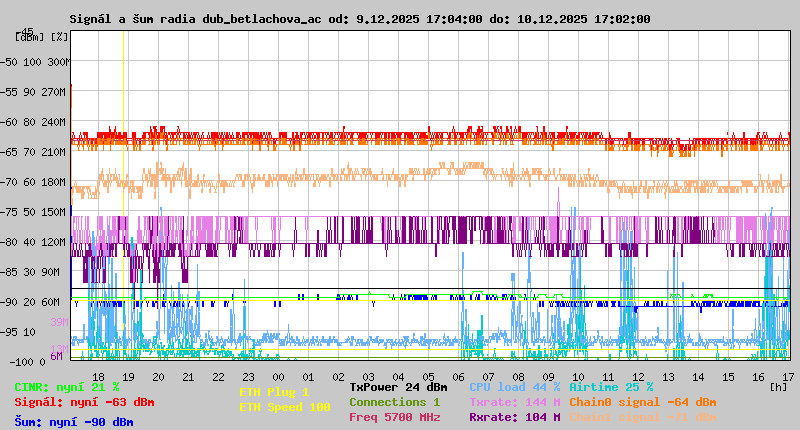Click hour label 11 on the time axis
The width and height of the screenshot is (800, 430).
click(609, 377)
